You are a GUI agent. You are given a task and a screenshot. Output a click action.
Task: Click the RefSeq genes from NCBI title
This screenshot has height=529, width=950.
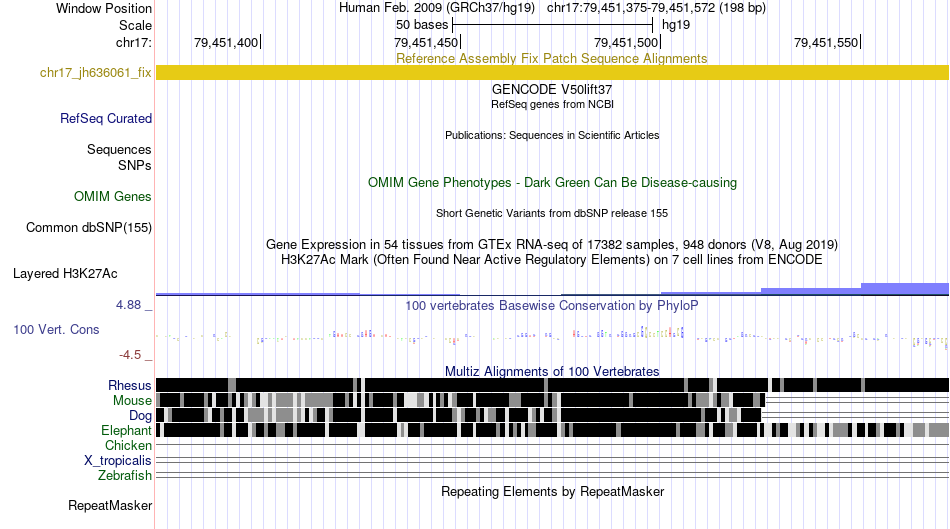click(x=552, y=104)
